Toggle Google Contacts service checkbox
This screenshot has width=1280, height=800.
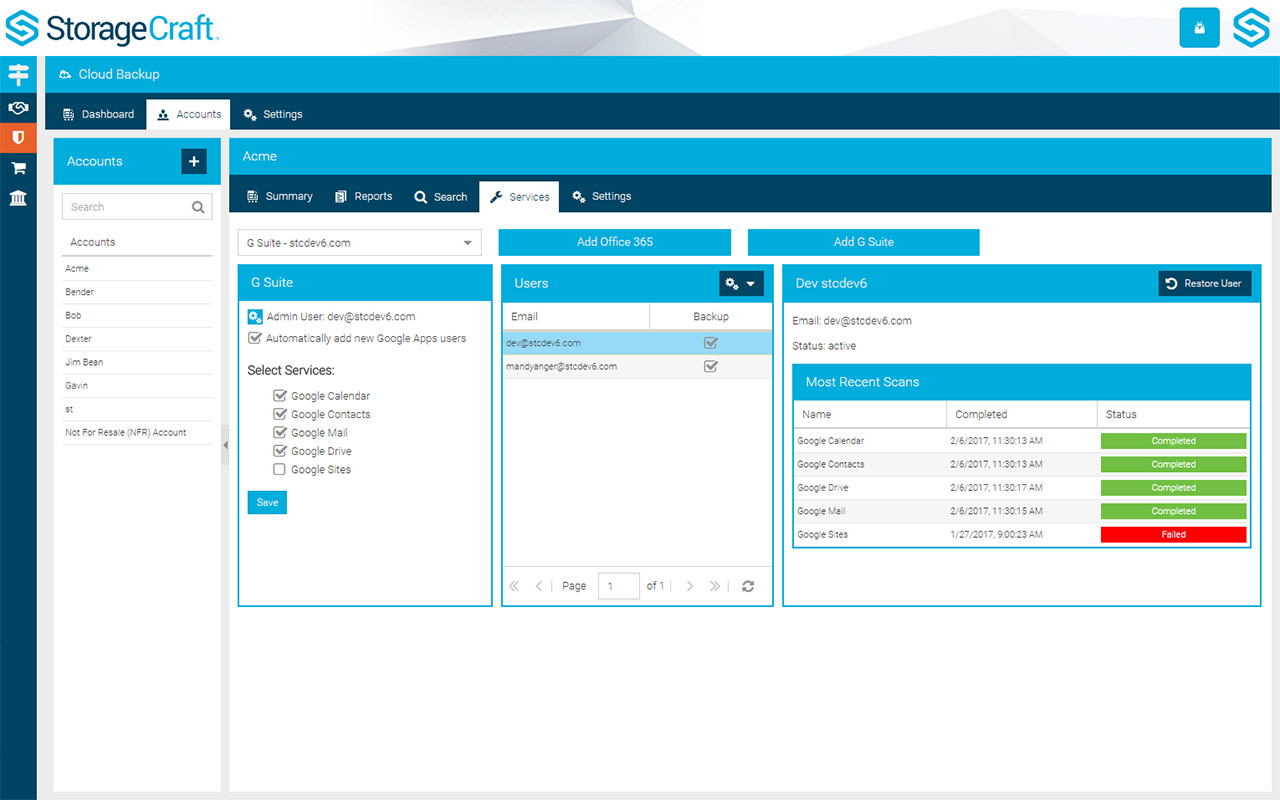(x=280, y=414)
